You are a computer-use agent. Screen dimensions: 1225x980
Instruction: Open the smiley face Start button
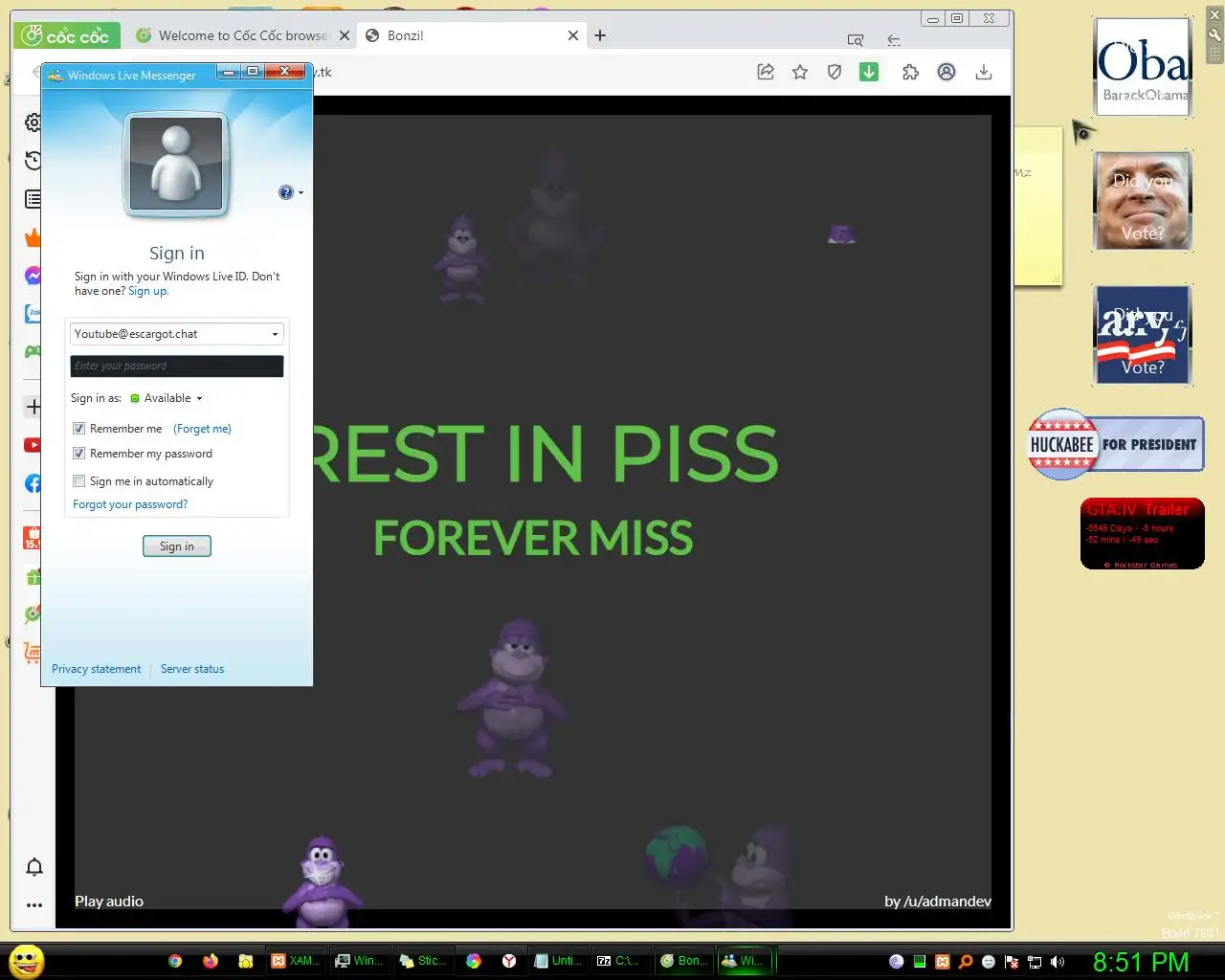coord(26,961)
